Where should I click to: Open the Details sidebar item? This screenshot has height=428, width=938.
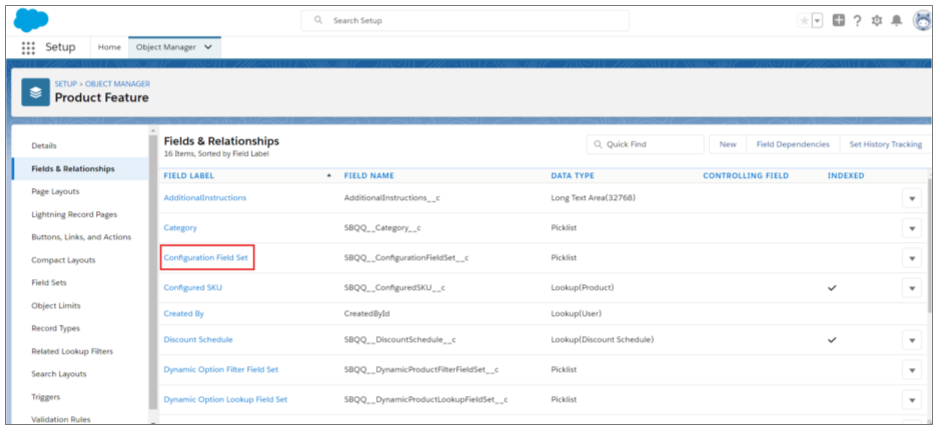click(x=44, y=145)
